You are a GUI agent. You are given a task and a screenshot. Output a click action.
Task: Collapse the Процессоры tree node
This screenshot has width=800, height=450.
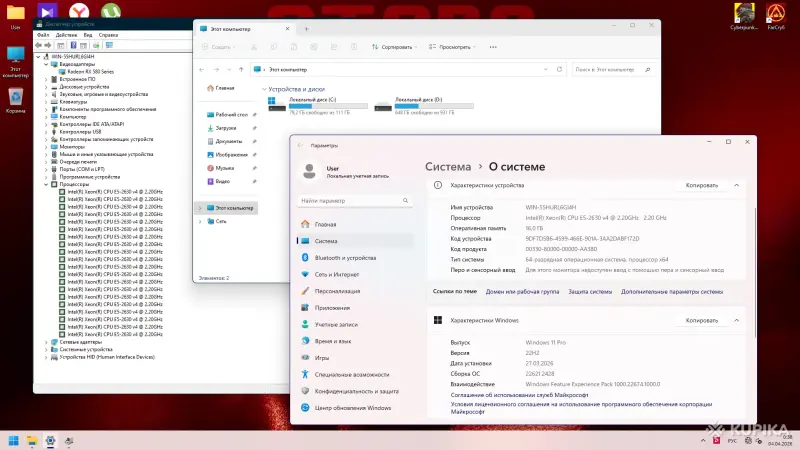pos(46,184)
